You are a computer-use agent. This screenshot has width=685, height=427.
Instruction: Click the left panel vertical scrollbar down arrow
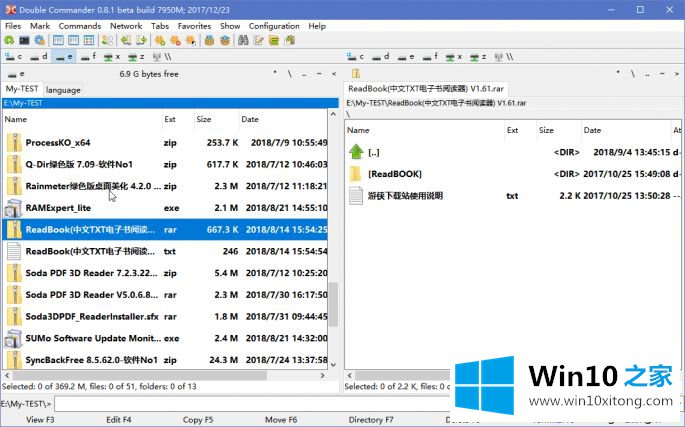tap(333, 365)
